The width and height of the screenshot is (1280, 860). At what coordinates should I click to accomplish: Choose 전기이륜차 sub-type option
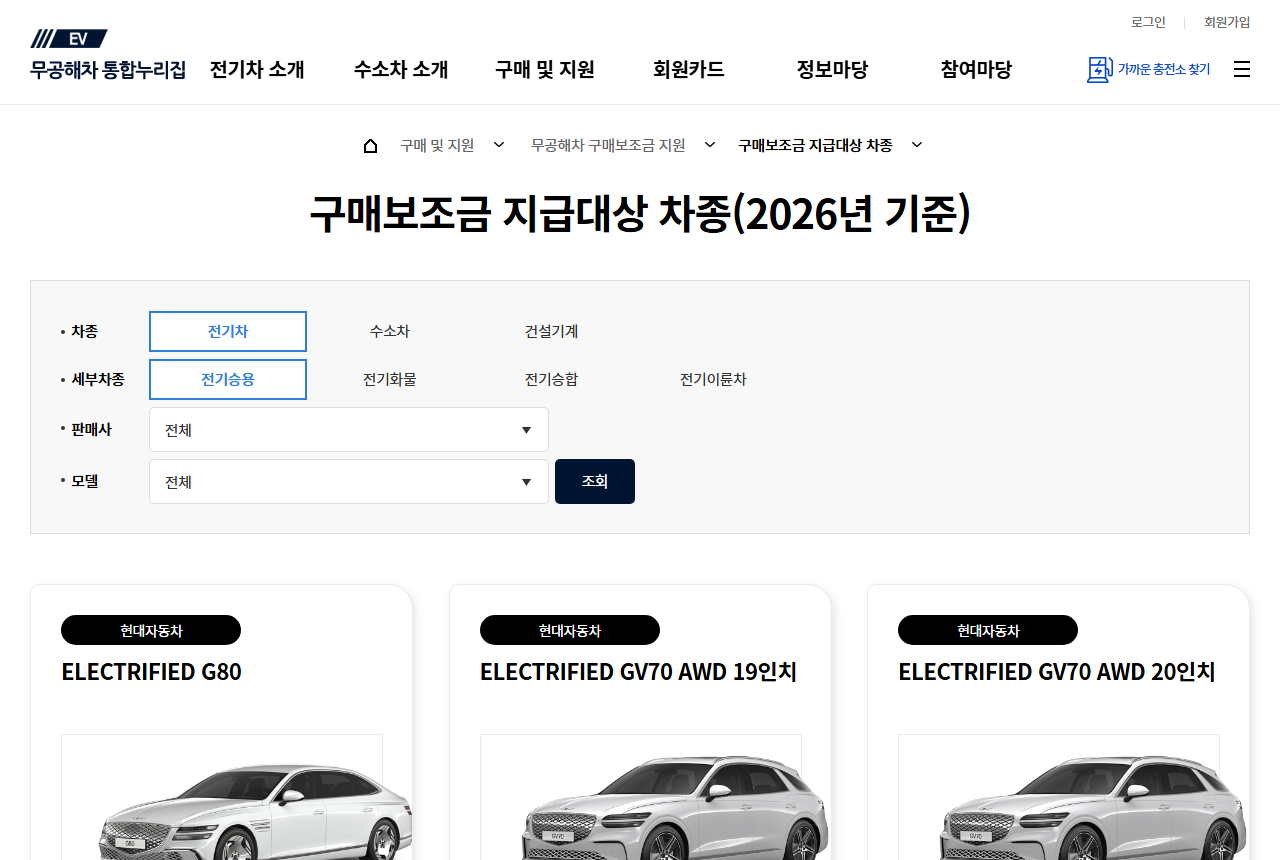pyautogui.click(x=713, y=380)
